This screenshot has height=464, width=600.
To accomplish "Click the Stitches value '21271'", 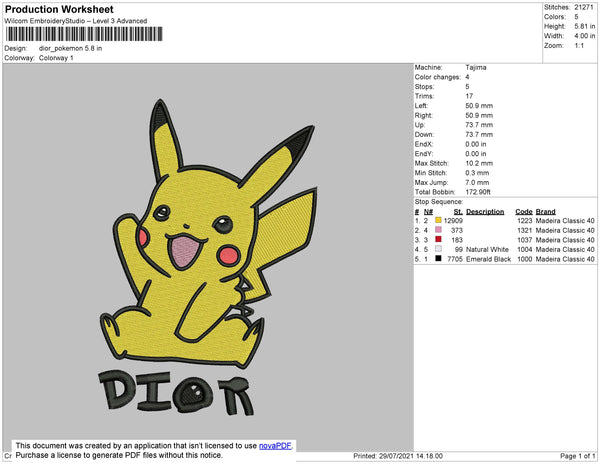I will [584, 7].
